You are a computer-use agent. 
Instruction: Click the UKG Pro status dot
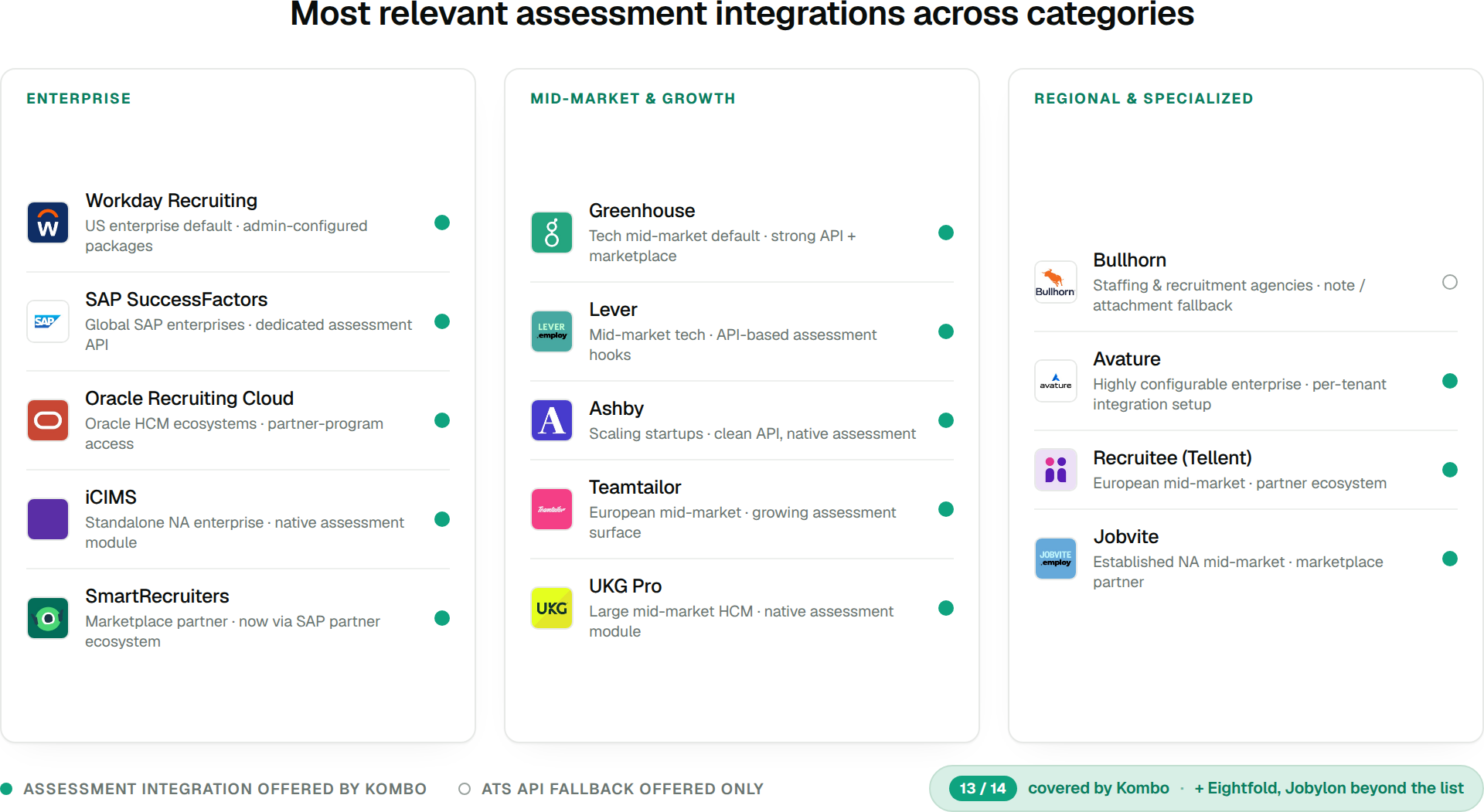[x=946, y=608]
